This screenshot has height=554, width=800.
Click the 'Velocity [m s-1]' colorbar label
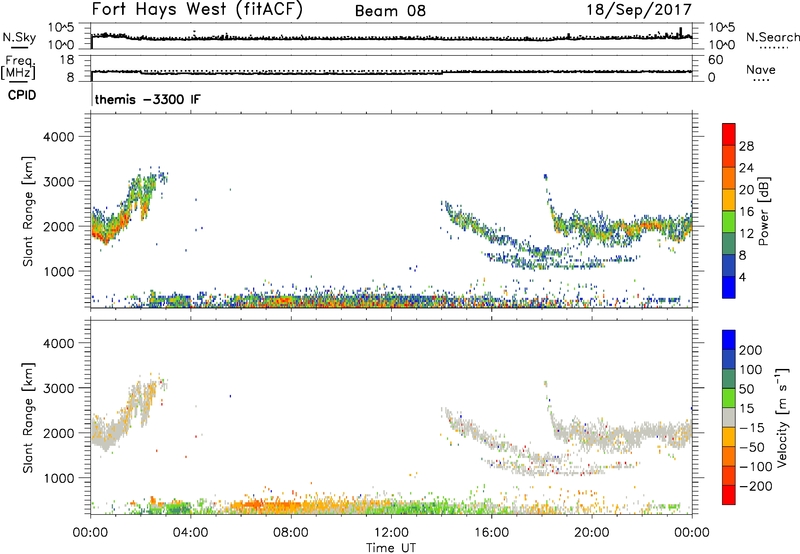click(782, 418)
